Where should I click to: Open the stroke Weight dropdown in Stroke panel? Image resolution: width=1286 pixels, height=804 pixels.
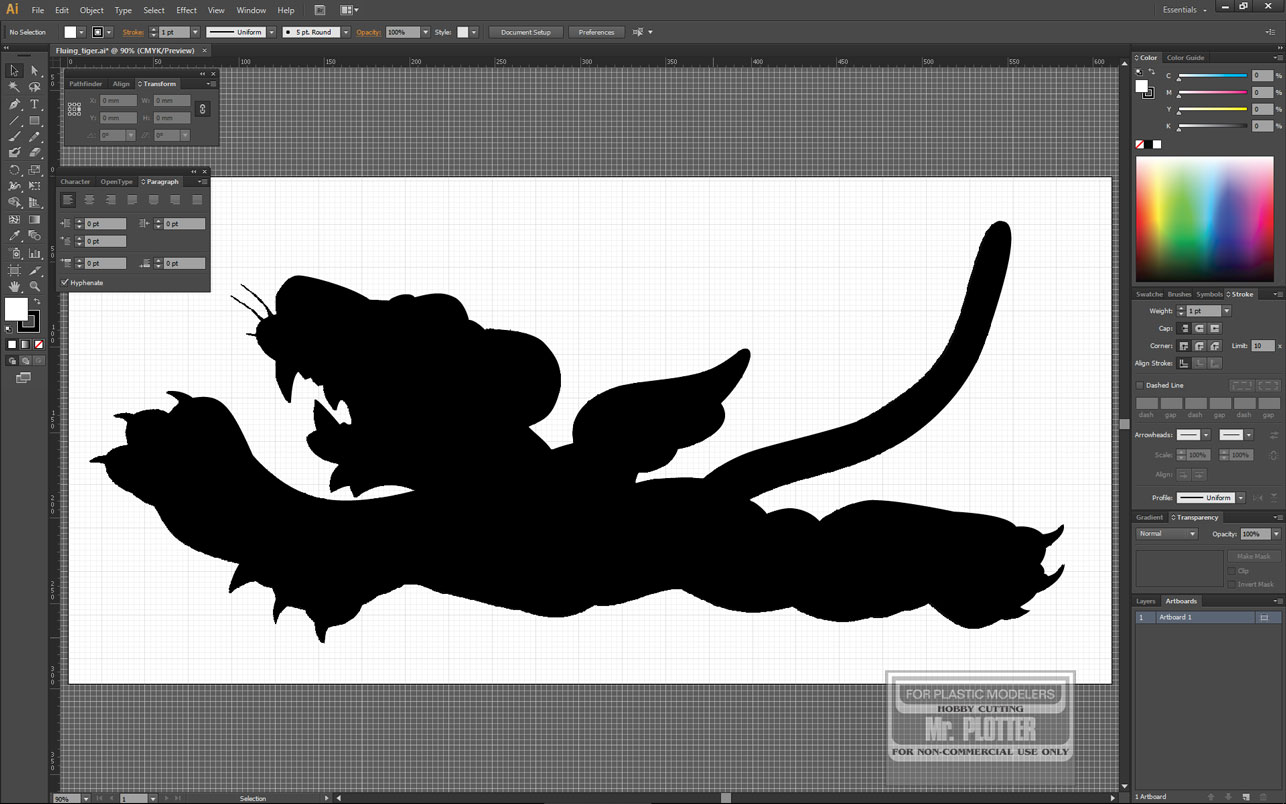coord(1227,311)
